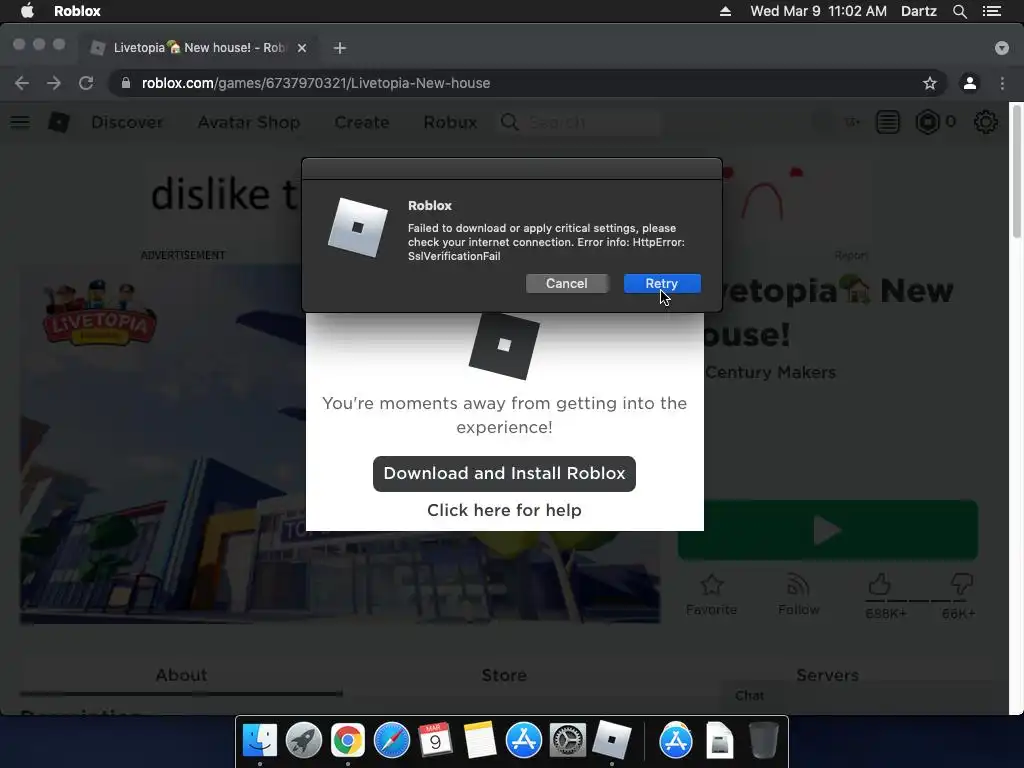Follow this experience
1024x768 pixels.
(x=798, y=594)
